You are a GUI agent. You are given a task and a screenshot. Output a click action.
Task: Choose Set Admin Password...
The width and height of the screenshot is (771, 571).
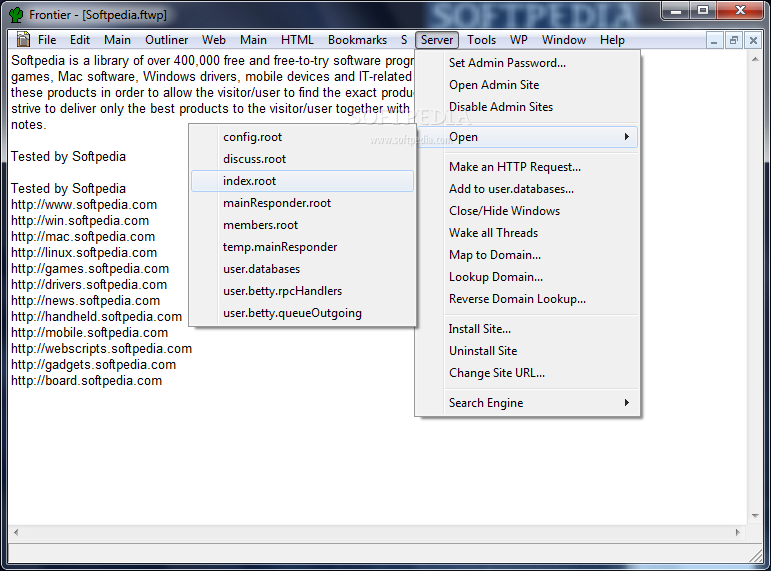527,63
